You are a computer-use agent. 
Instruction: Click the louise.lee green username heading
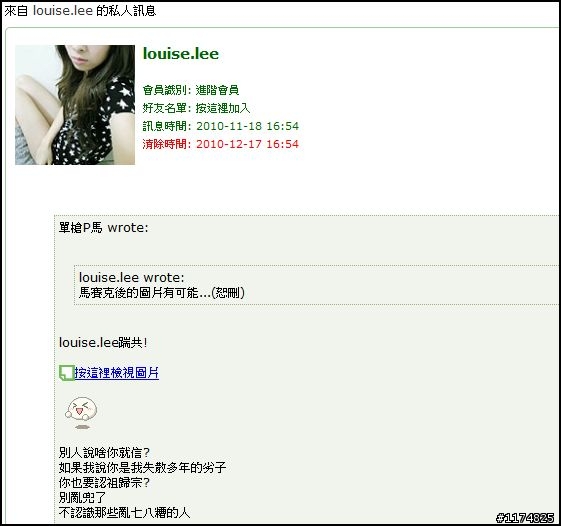181,54
